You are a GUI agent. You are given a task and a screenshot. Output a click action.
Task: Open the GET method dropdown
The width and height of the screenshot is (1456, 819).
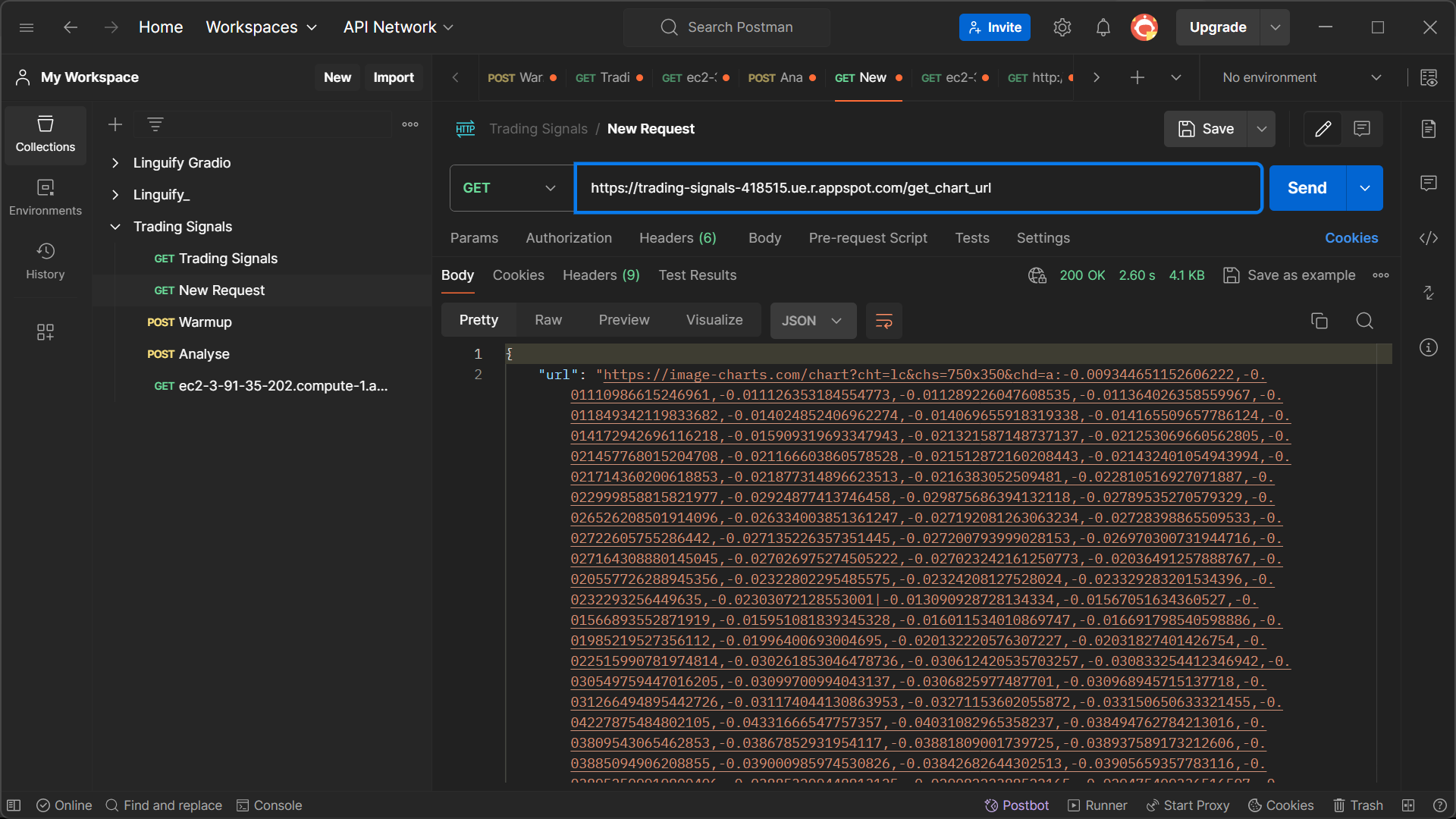[x=510, y=188]
